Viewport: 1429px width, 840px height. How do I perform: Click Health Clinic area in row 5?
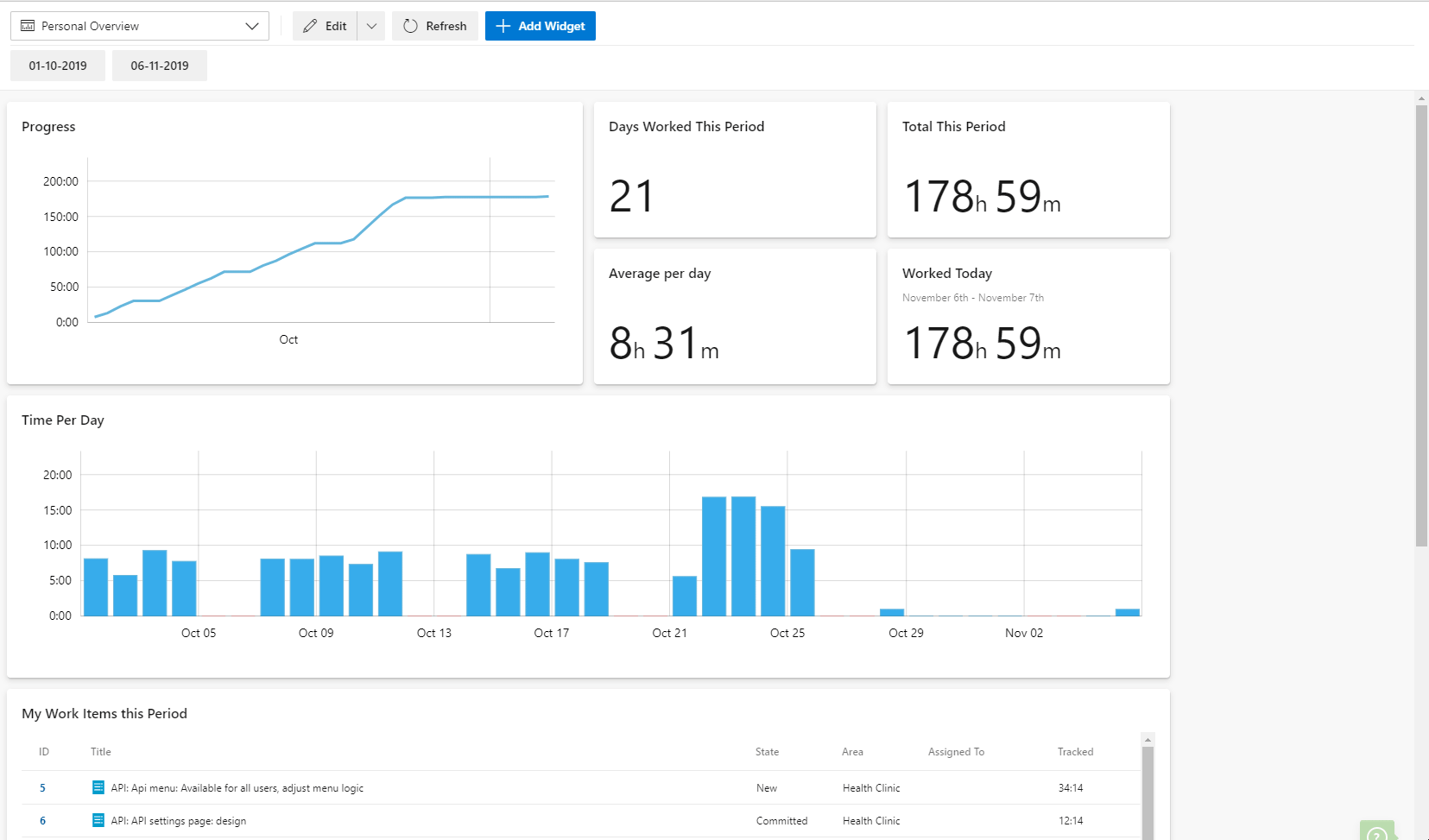pos(871,788)
